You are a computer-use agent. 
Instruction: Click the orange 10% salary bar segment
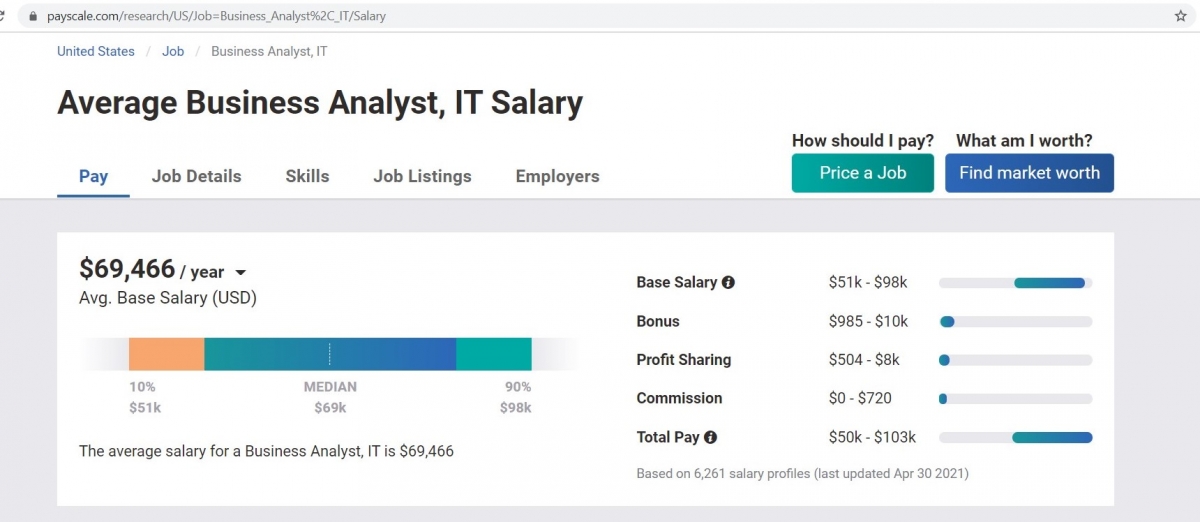point(166,355)
